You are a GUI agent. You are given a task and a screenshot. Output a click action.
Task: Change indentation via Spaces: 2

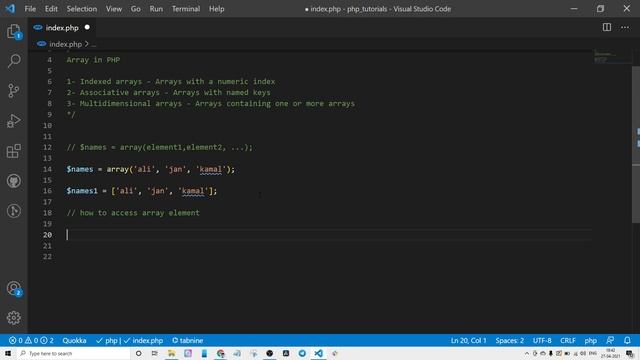click(509, 340)
